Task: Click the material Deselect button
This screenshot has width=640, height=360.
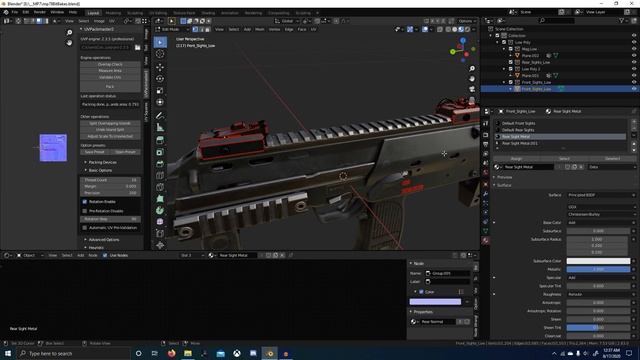Action: point(612,158)
